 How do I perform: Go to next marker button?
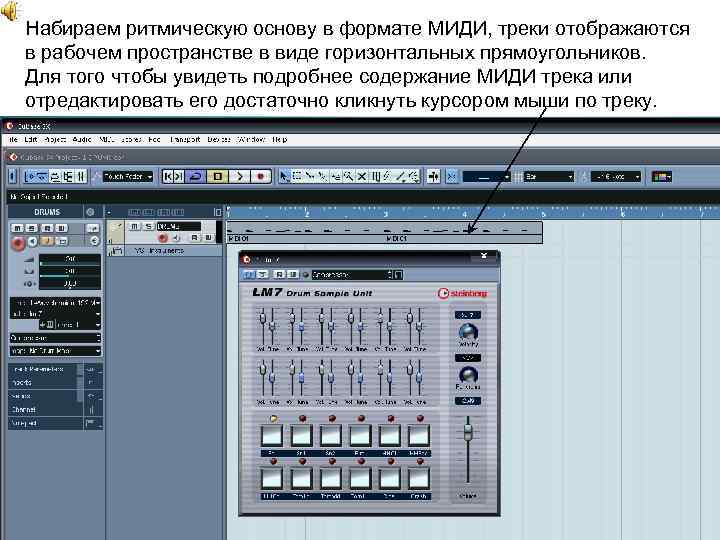click(179, 176)
